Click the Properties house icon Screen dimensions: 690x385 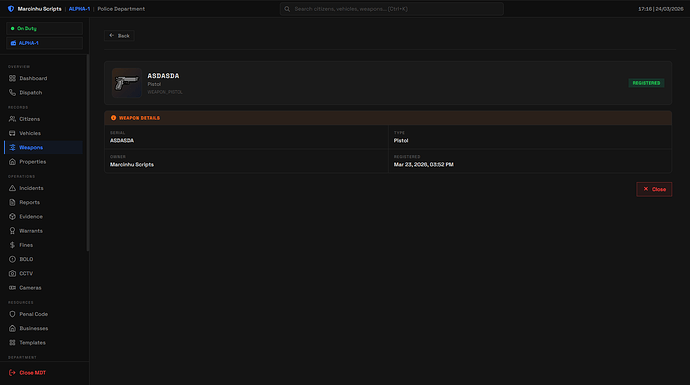pyautogui.click(x=12, y=161)
